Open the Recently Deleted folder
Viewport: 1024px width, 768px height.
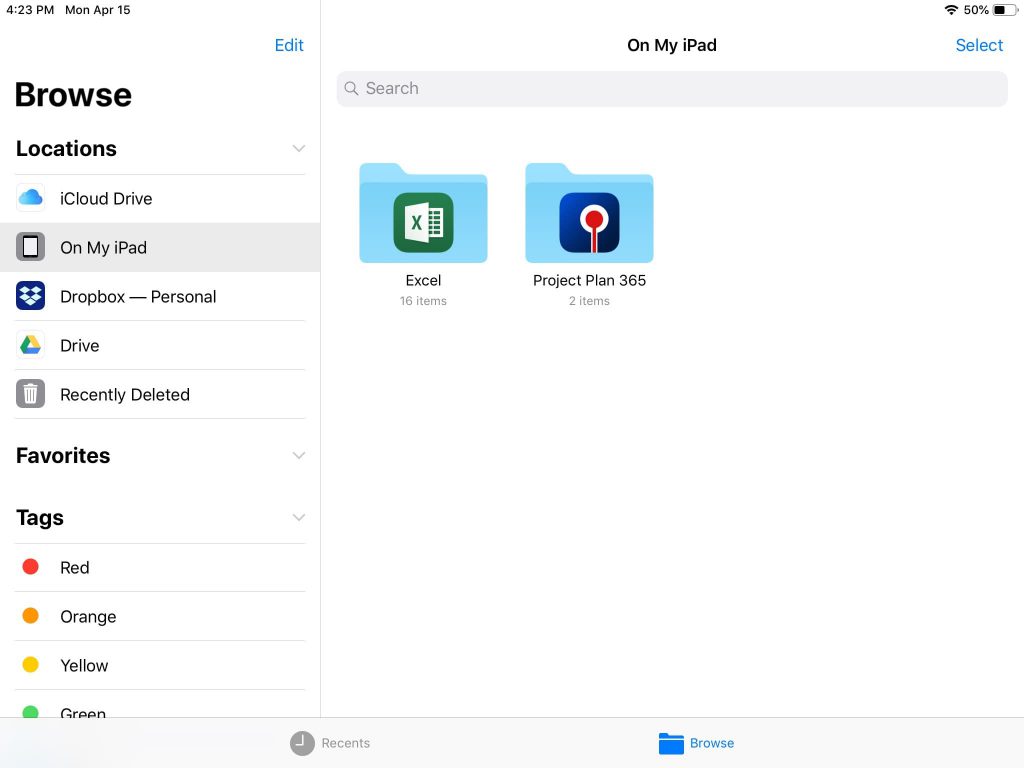click(124, 394)
